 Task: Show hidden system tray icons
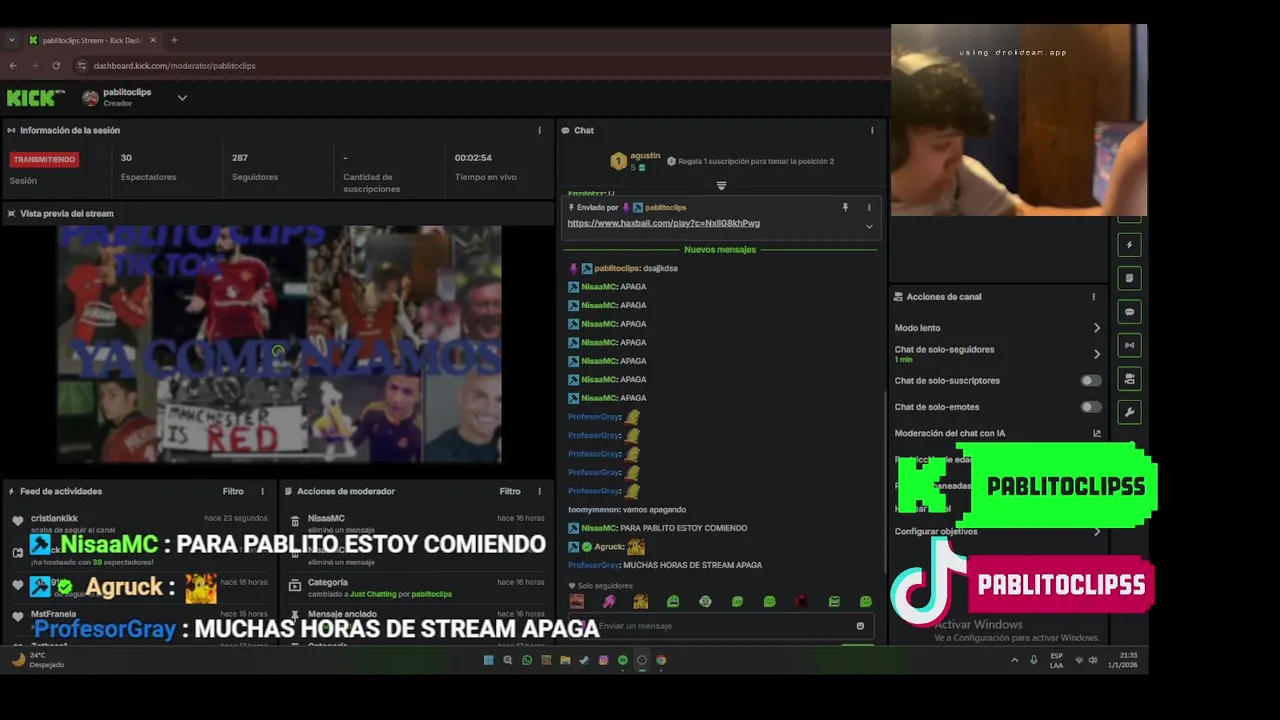[1014, 660]
